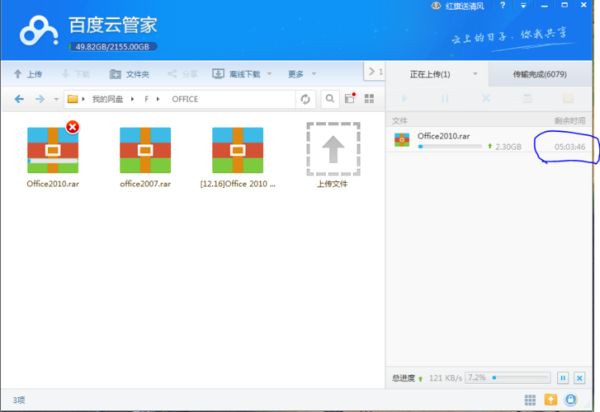Click the open-folder icon in transfer toolbar
This screenshot has height=412, width=600.
click(x=568, y=99)
